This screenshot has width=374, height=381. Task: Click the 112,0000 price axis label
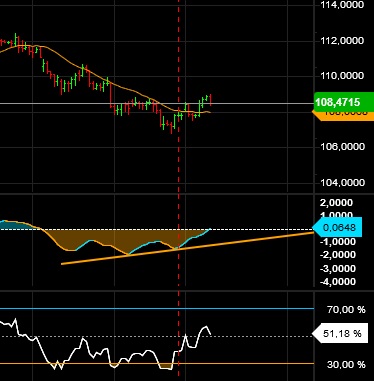pos(342,41)
